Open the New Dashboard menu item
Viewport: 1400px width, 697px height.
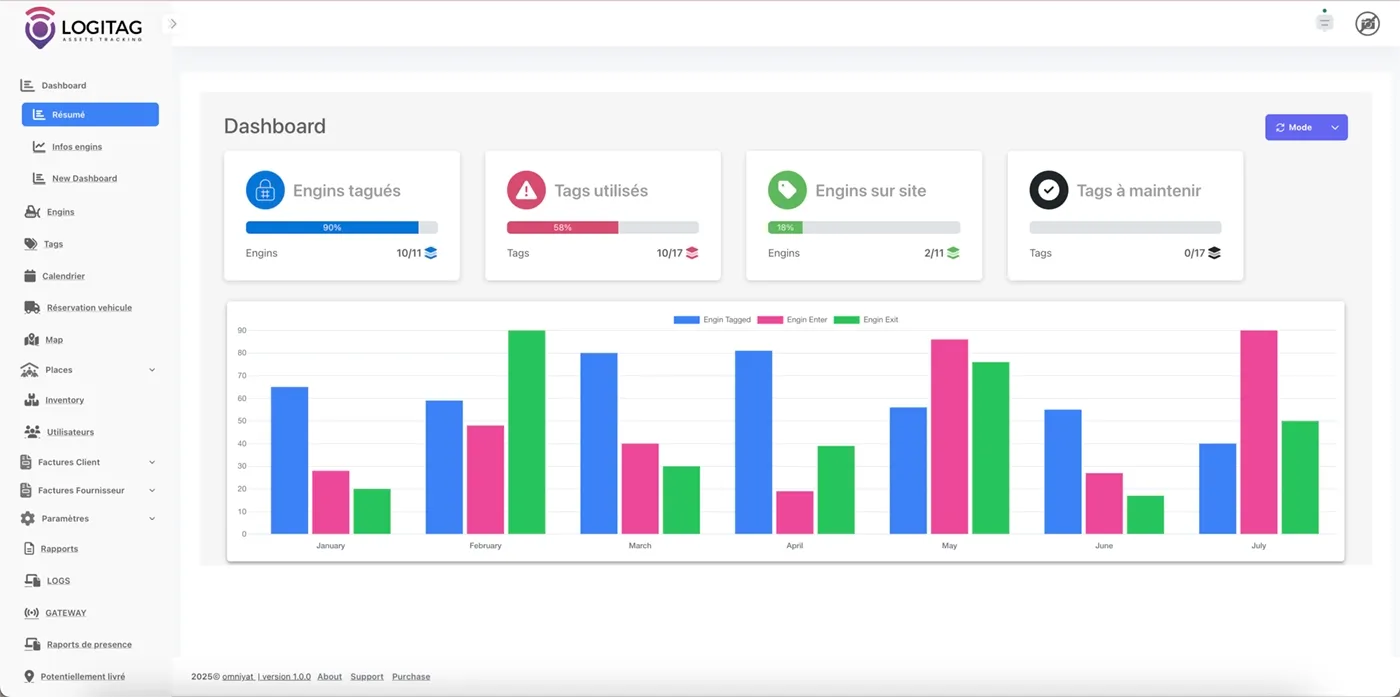click(85, 178)
